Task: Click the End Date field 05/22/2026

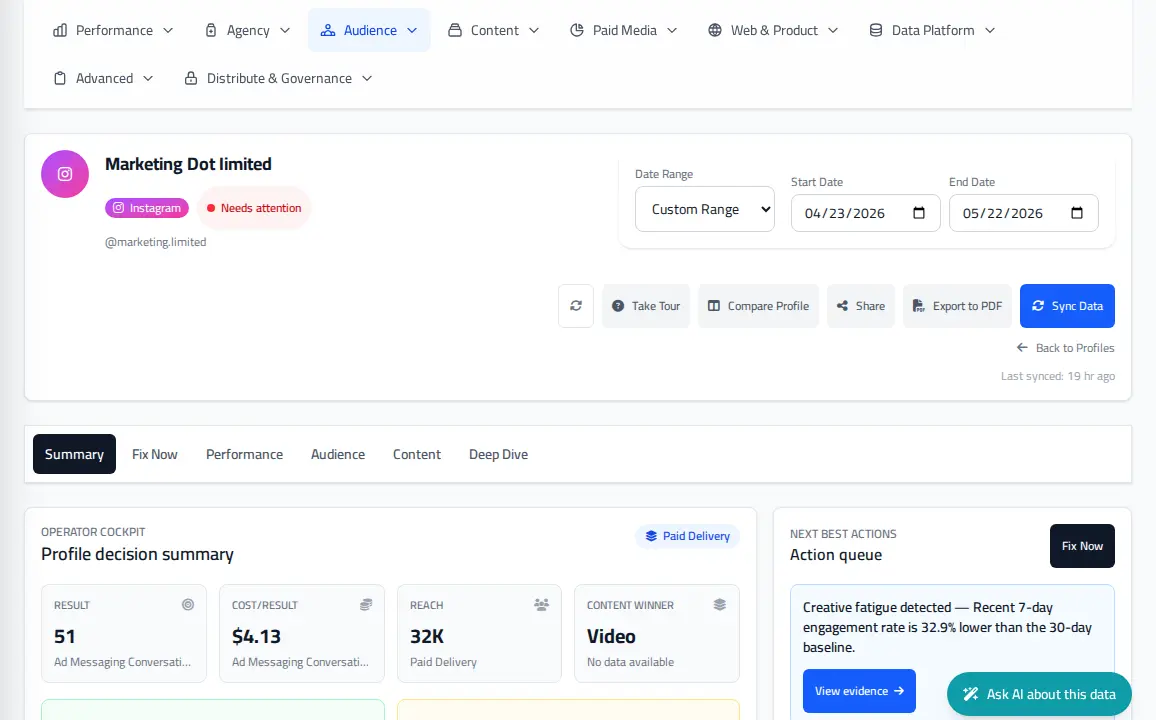Action: [1023, 213]
